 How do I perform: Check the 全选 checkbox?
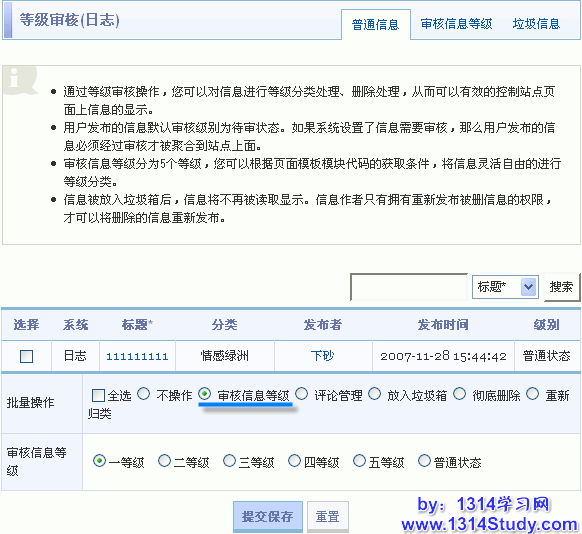[x=98, y=395]
